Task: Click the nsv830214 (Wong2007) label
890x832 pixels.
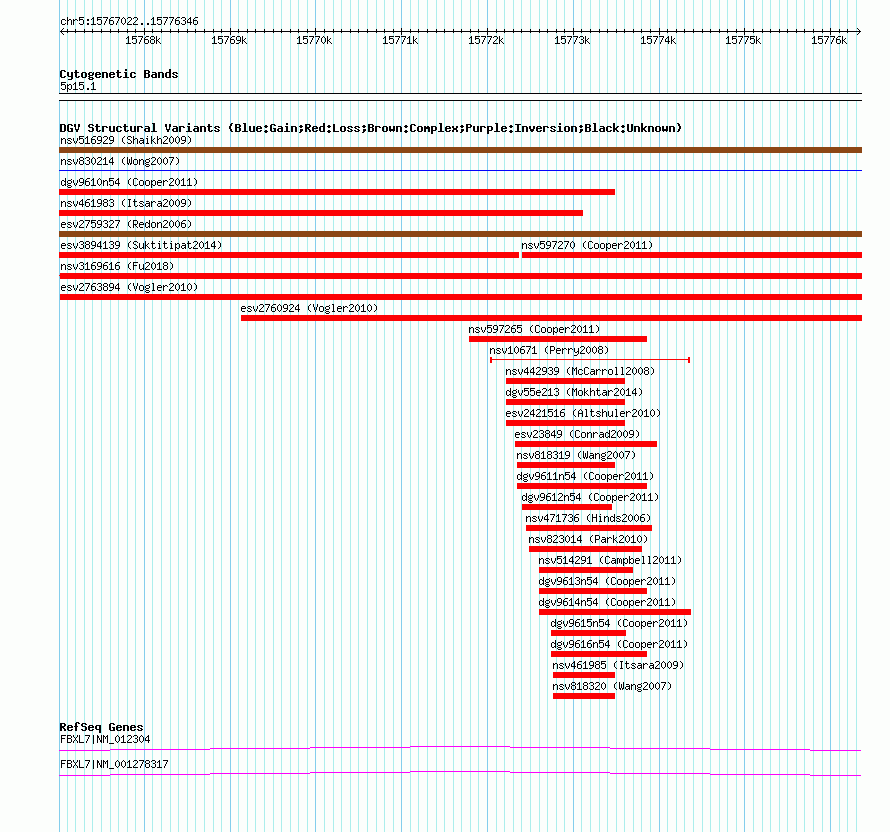Action: point(120,161)
